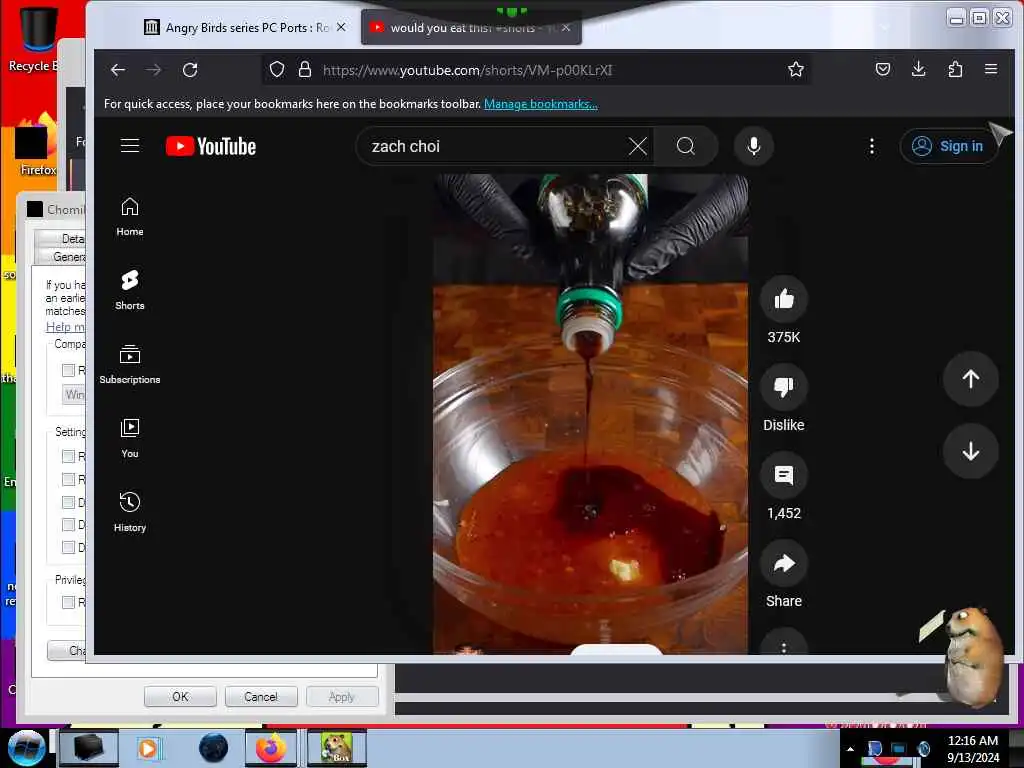Image resolution: width=1024 pixels, height=768 pixels.
Task: Toggle YouTube guide hamburger menu
Action: click(x=130, y=146)
